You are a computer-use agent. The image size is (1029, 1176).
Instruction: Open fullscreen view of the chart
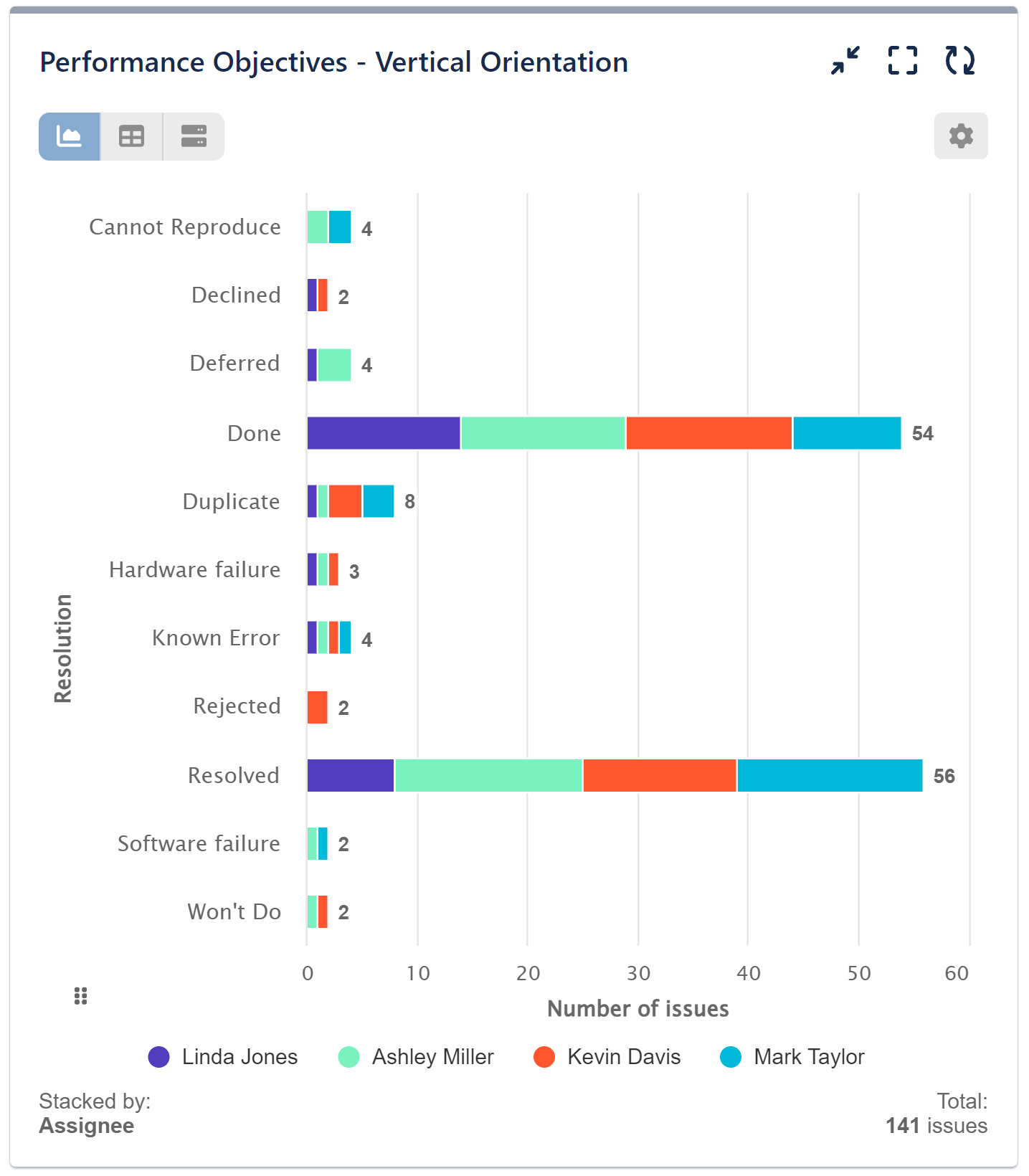point(902,62)
